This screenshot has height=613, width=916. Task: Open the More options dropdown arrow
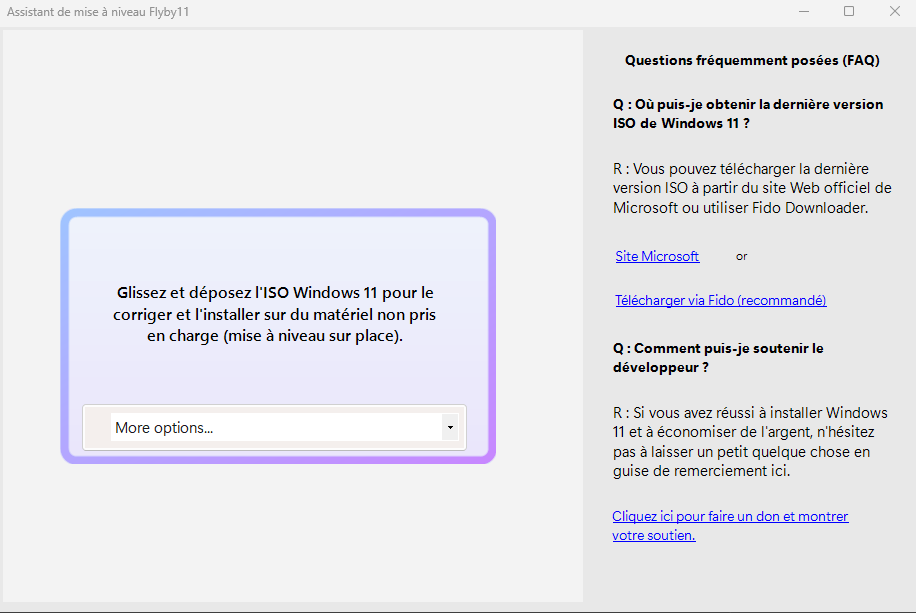point(450,427)
